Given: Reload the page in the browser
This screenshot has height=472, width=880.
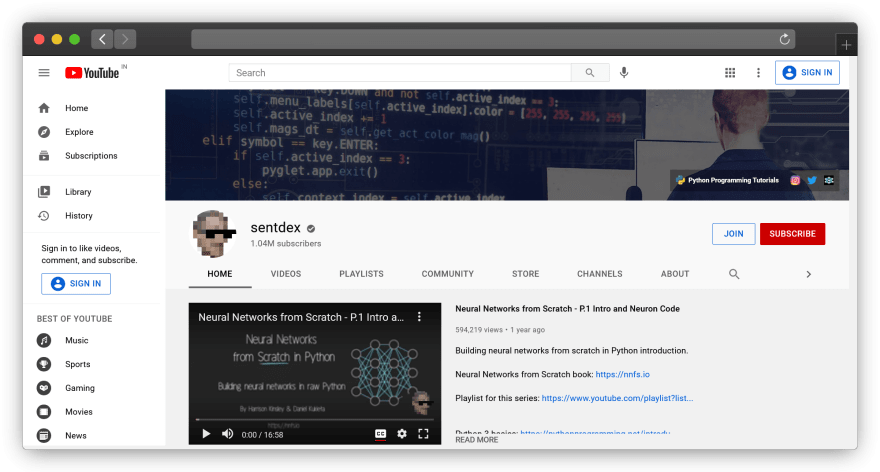Looking at the screenshot, I should coord(785,39).
